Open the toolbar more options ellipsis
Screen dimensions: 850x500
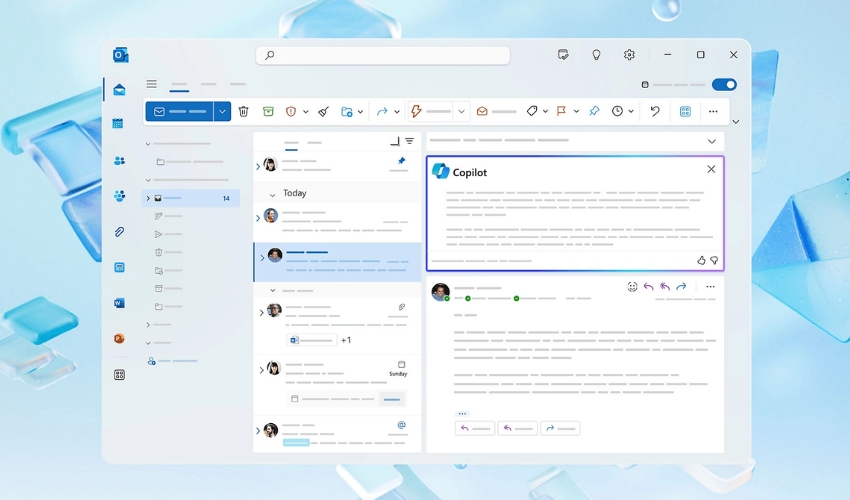point(713,111)
